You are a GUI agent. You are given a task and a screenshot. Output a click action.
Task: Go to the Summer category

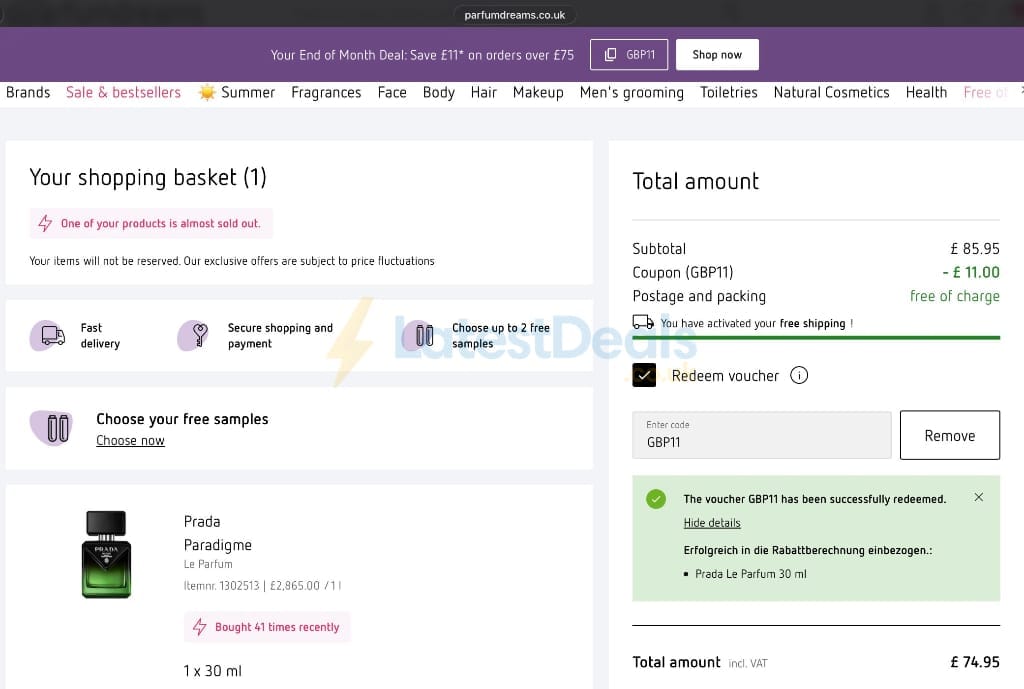coord(248,93)
